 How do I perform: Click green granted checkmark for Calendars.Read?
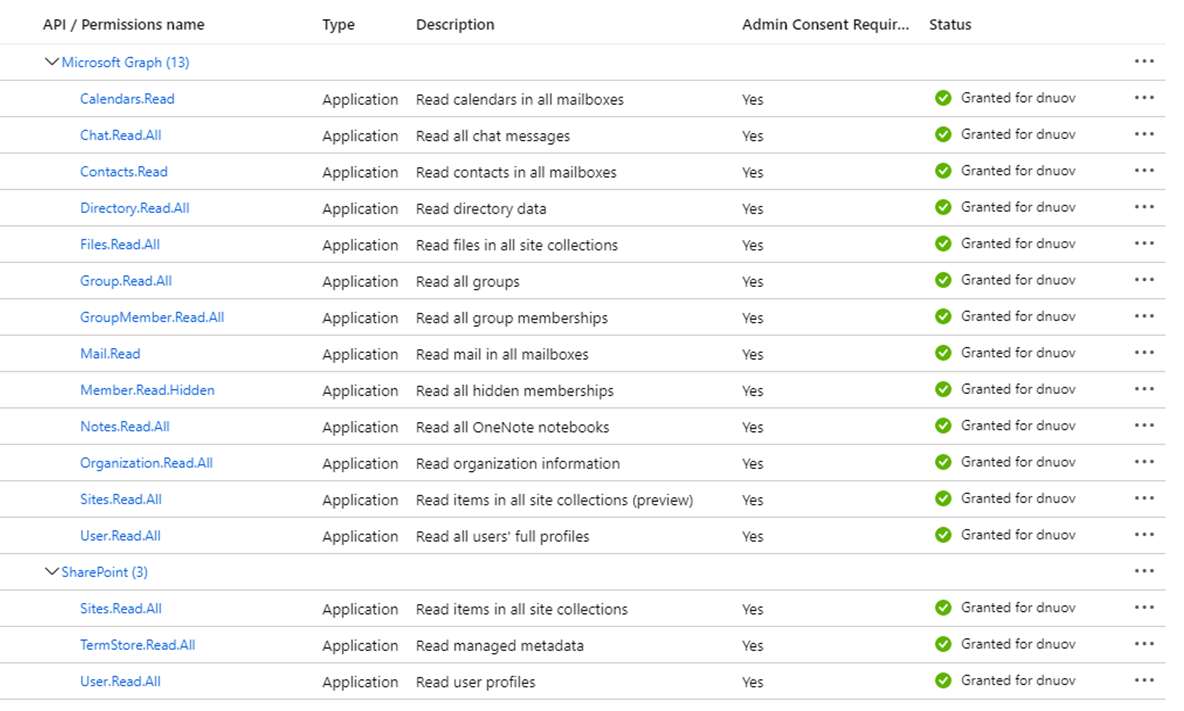(x=943, y=98)
